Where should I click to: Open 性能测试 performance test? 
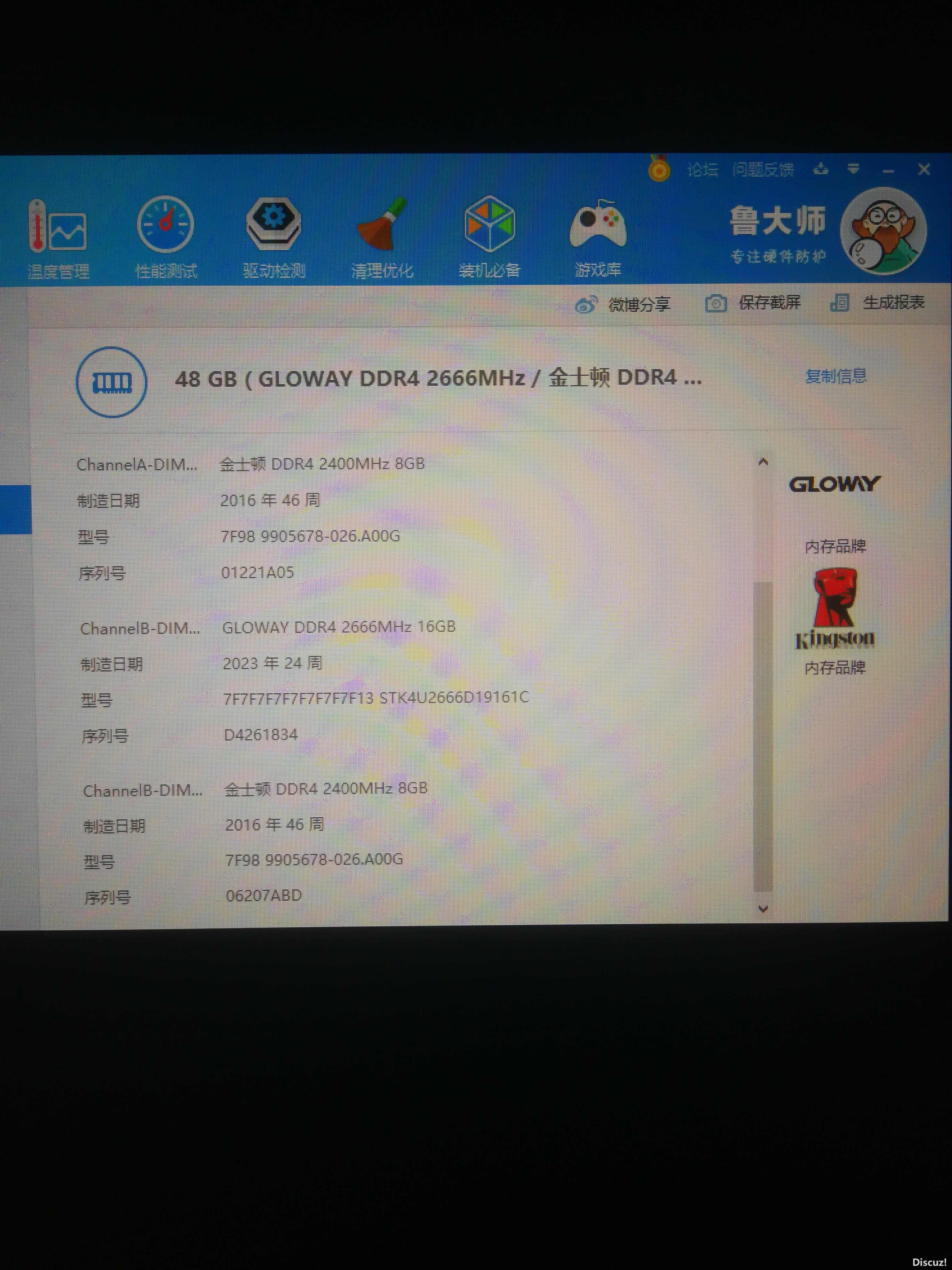coord(166,238)
